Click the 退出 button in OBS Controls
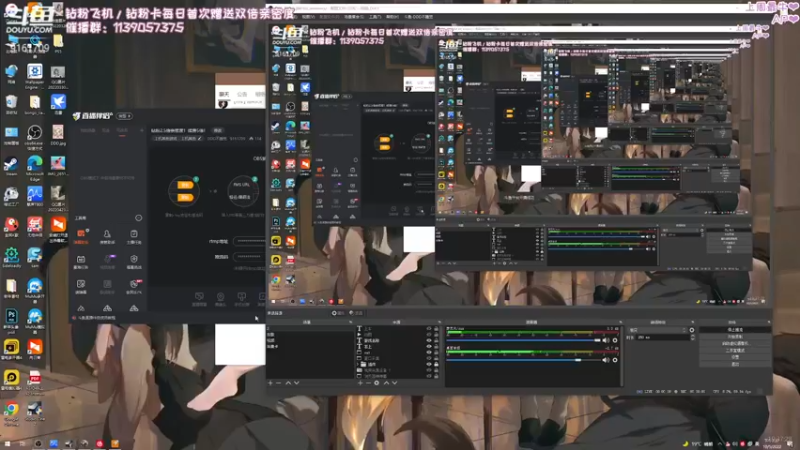 (735, 364)
